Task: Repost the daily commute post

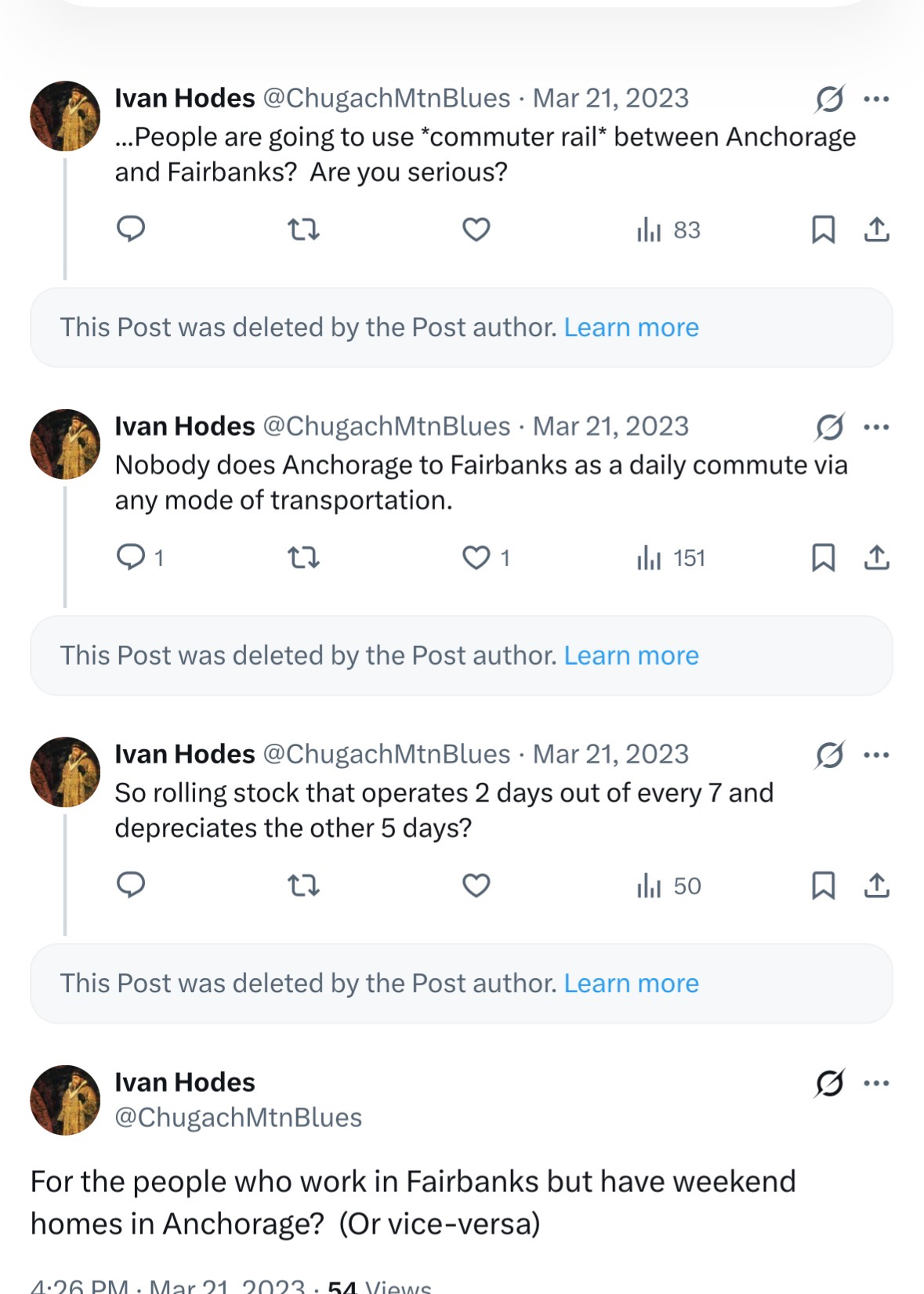Action: 303,557
